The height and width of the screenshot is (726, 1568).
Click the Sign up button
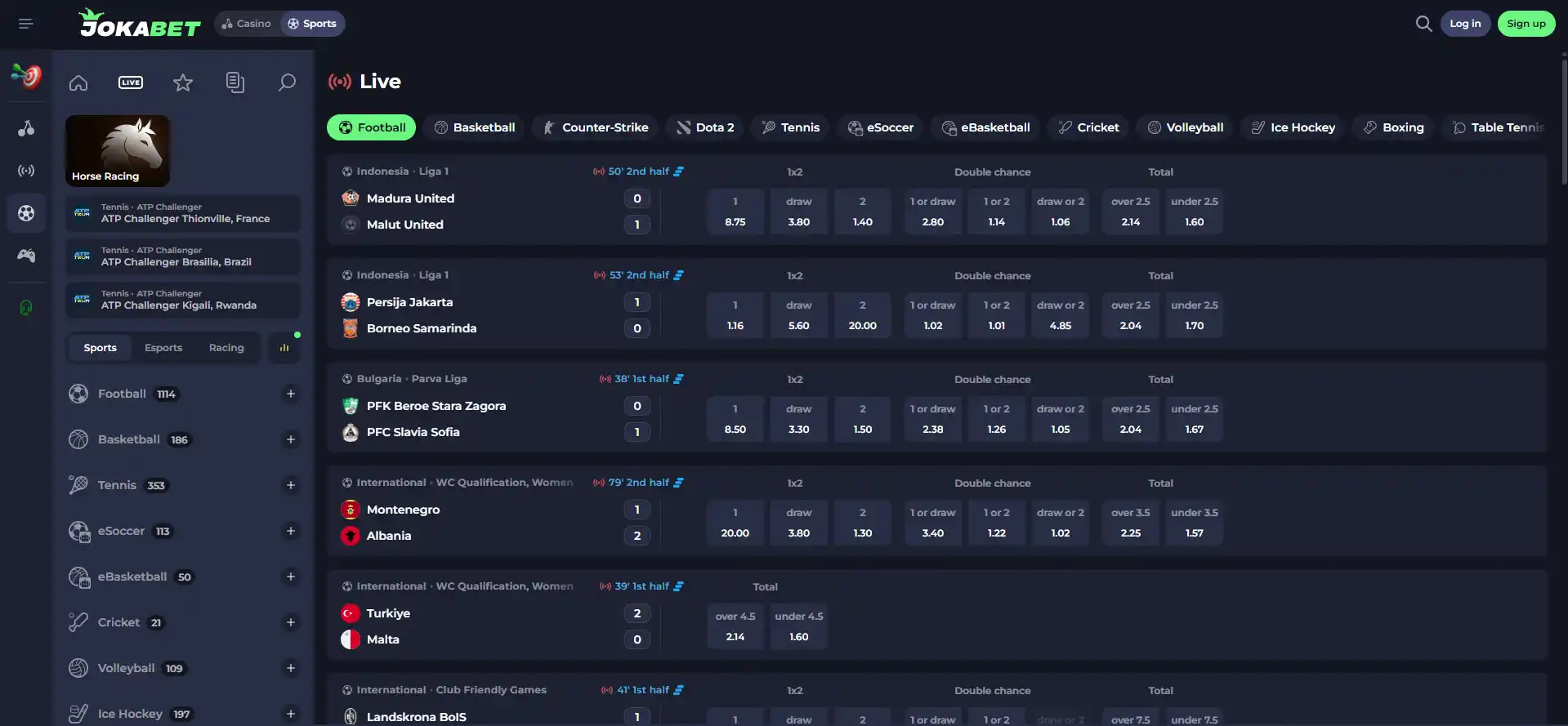coord(1526,24)
